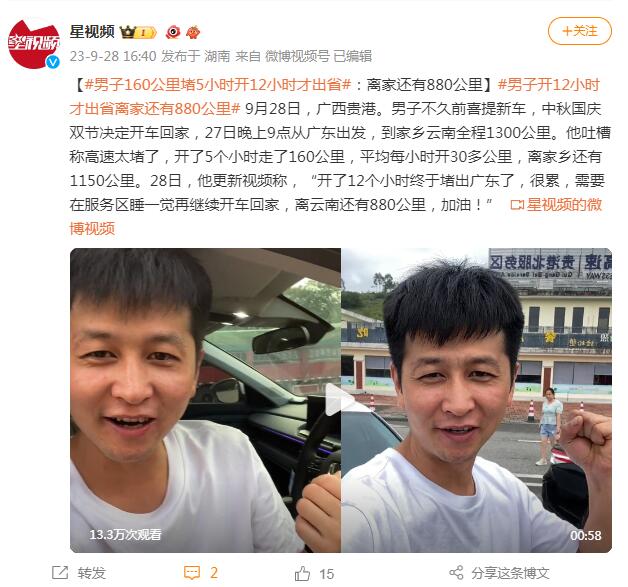Click the red eye Weibo badge icon
628x587 pixels.
click(173, 32)
